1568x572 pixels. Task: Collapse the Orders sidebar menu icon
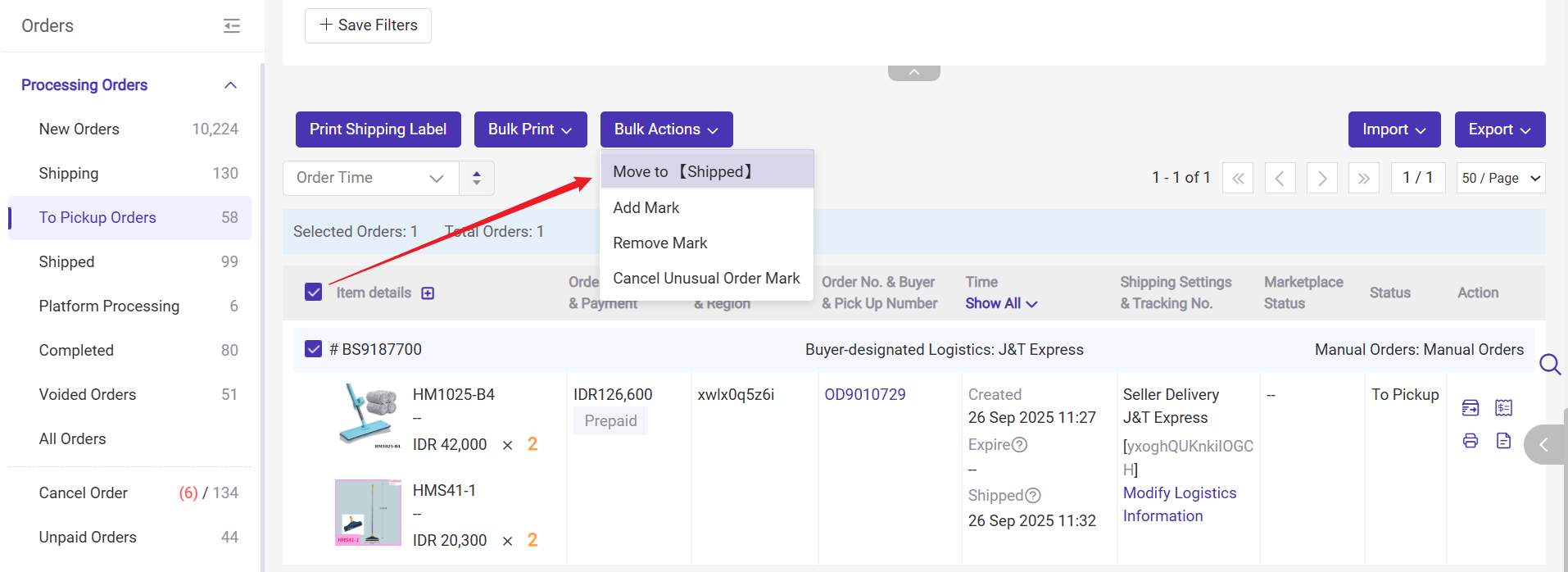[x=232, y=26]
